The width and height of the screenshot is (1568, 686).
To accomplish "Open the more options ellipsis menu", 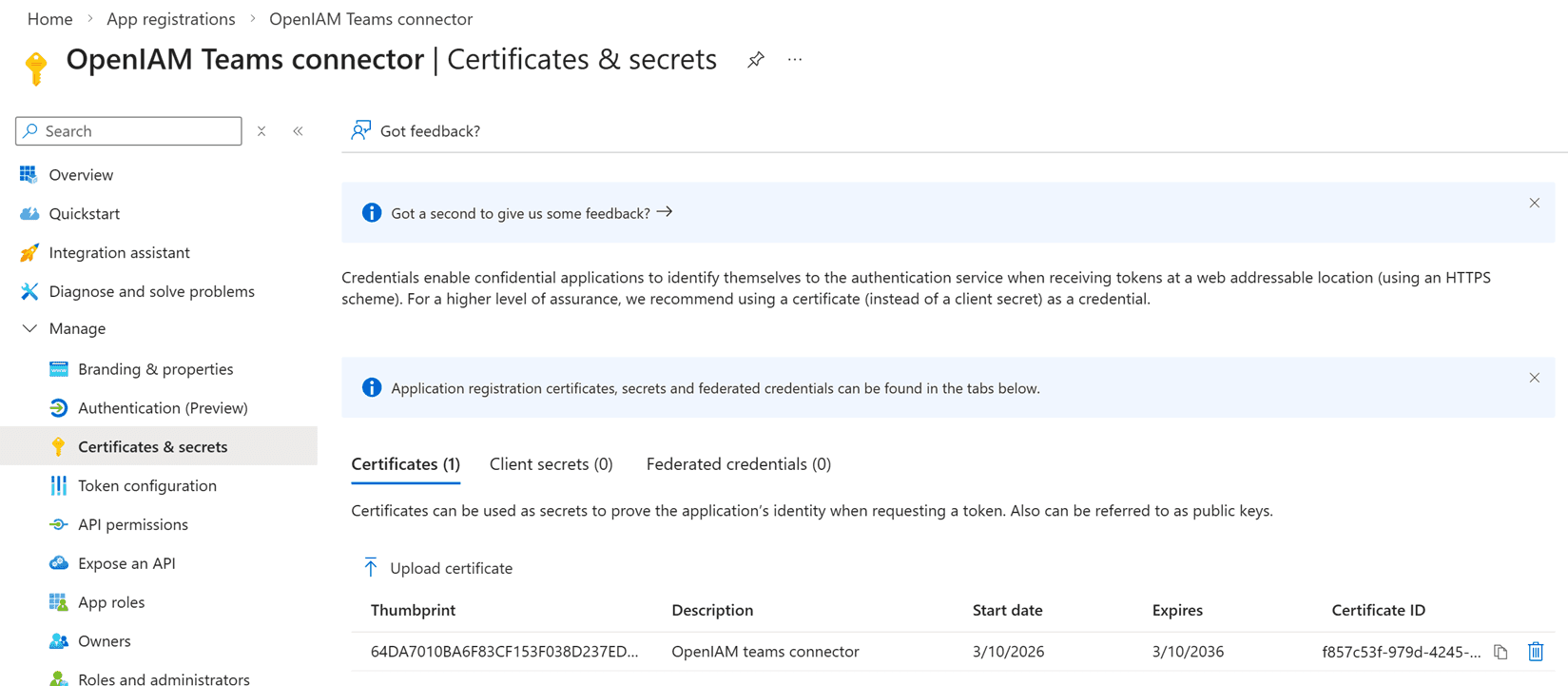I will click(795, 60).
